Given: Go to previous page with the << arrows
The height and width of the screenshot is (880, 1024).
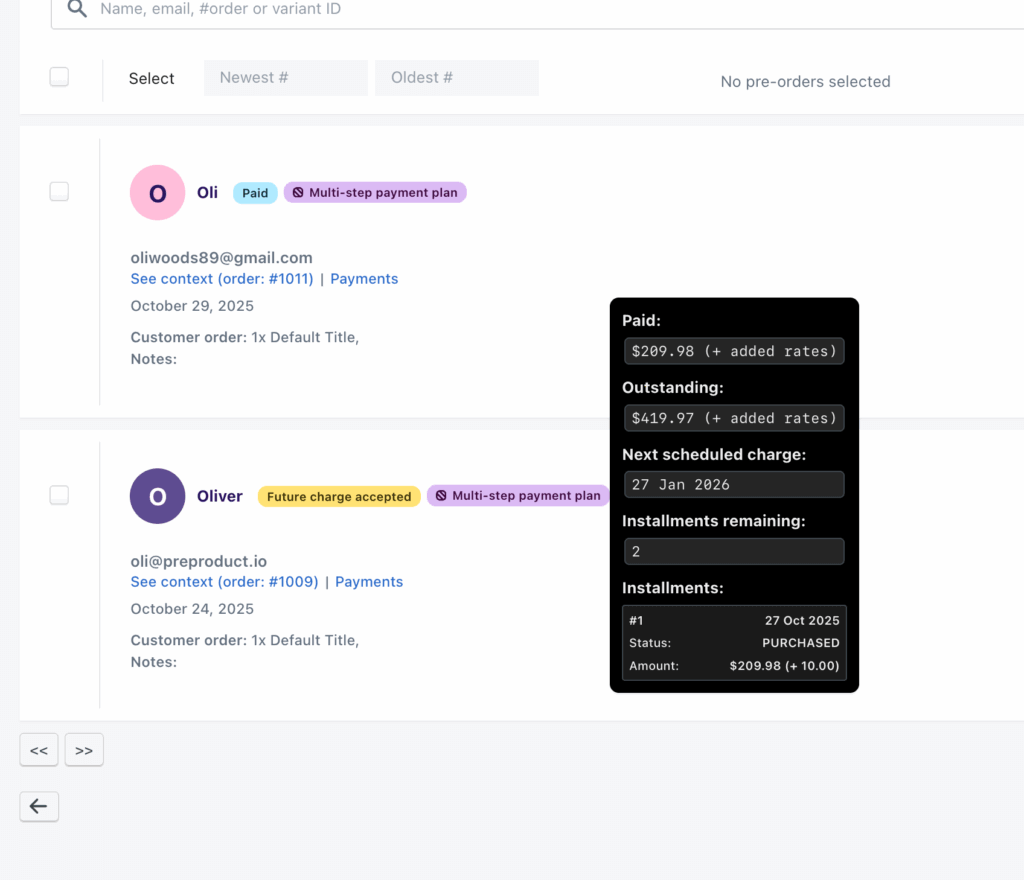Looking at the screenshot, I should [x=38, y=749].
